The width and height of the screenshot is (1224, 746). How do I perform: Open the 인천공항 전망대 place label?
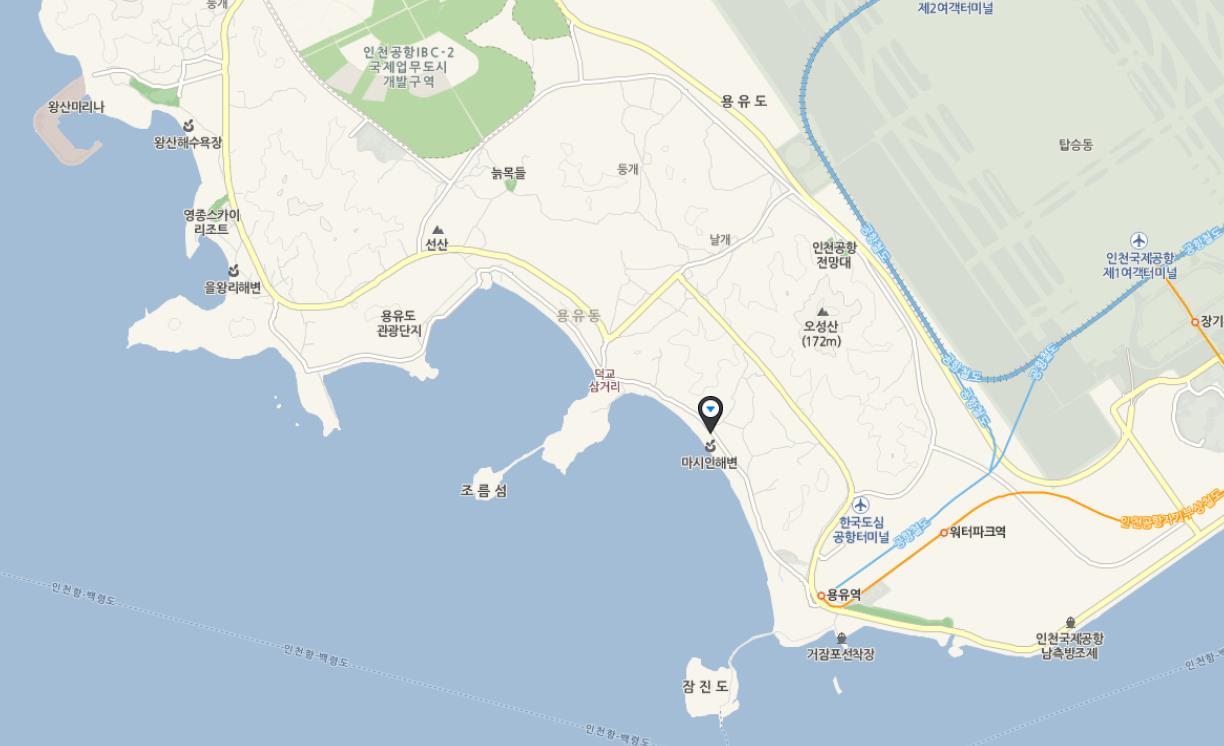834,254
